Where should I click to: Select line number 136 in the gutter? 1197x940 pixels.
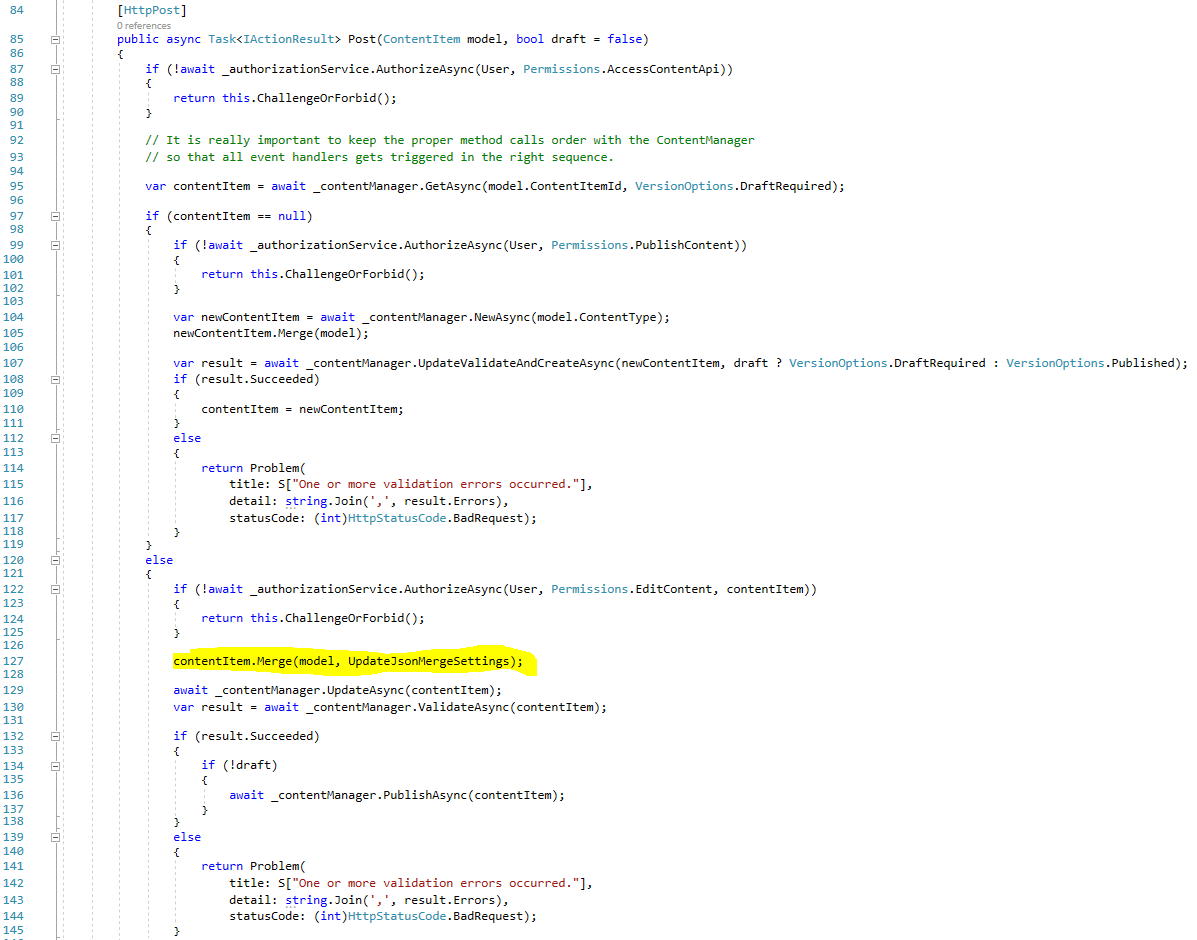13,796
